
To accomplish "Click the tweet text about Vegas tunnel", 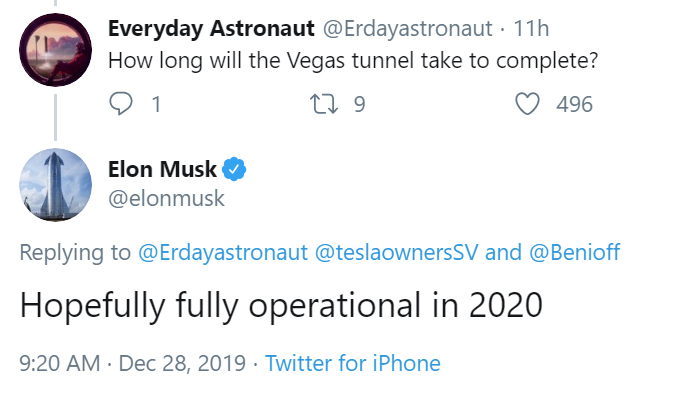I will click(352, 60).
